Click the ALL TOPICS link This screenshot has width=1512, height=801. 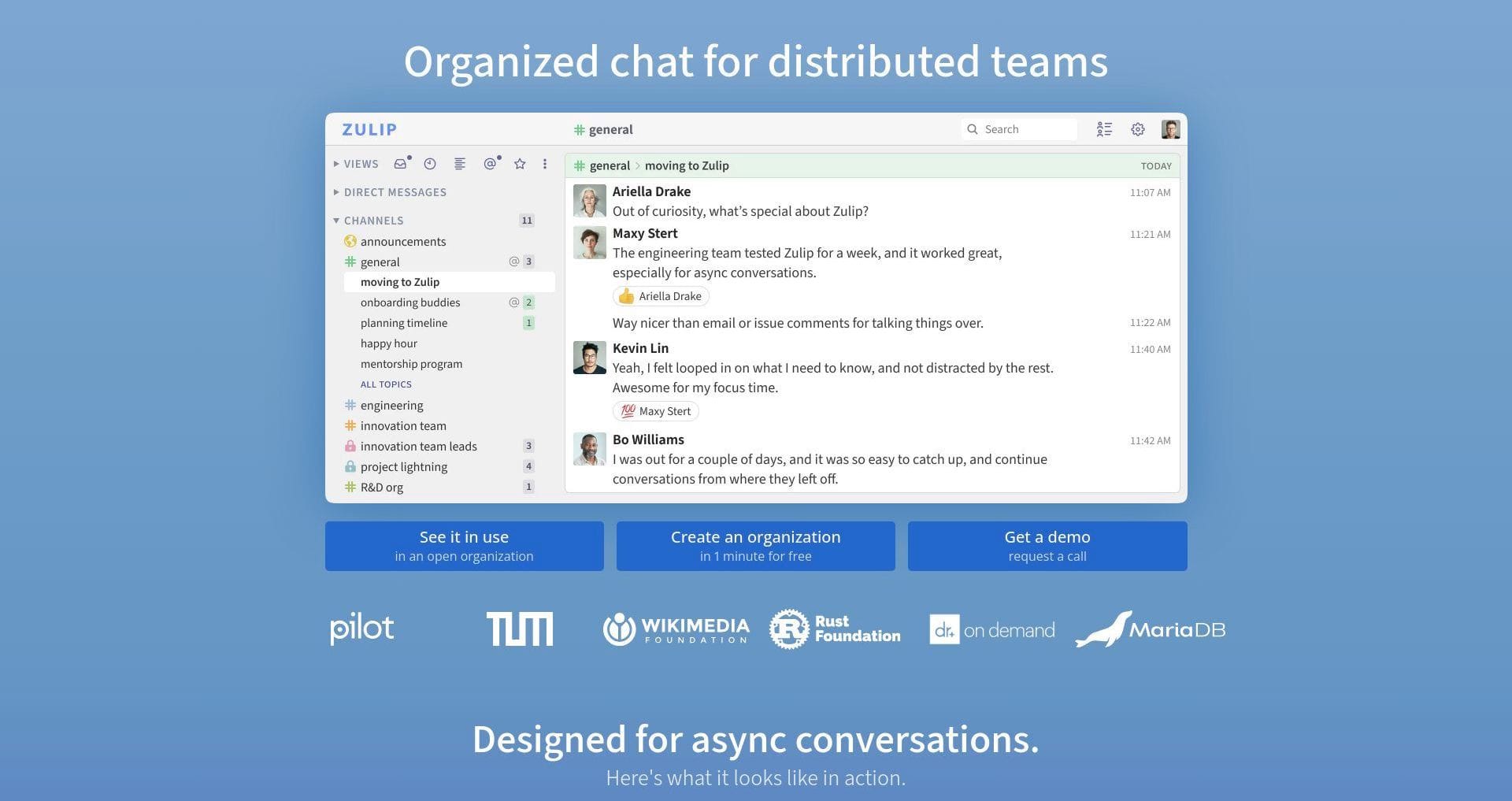point(386,384)
